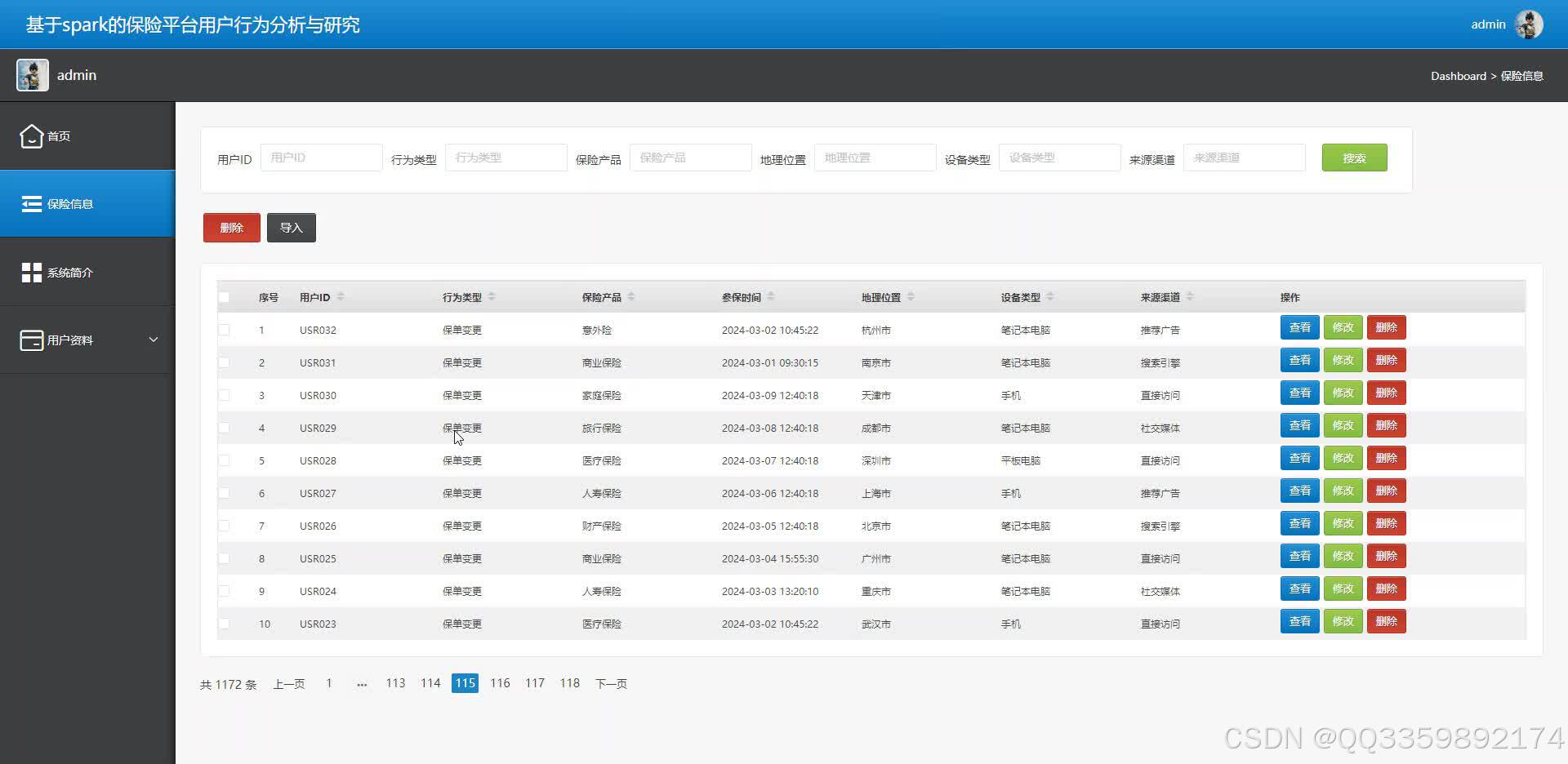The image size is (1568, 764).
Task: Check the row checkbox for USR030
Action: [x=224, y=395]
